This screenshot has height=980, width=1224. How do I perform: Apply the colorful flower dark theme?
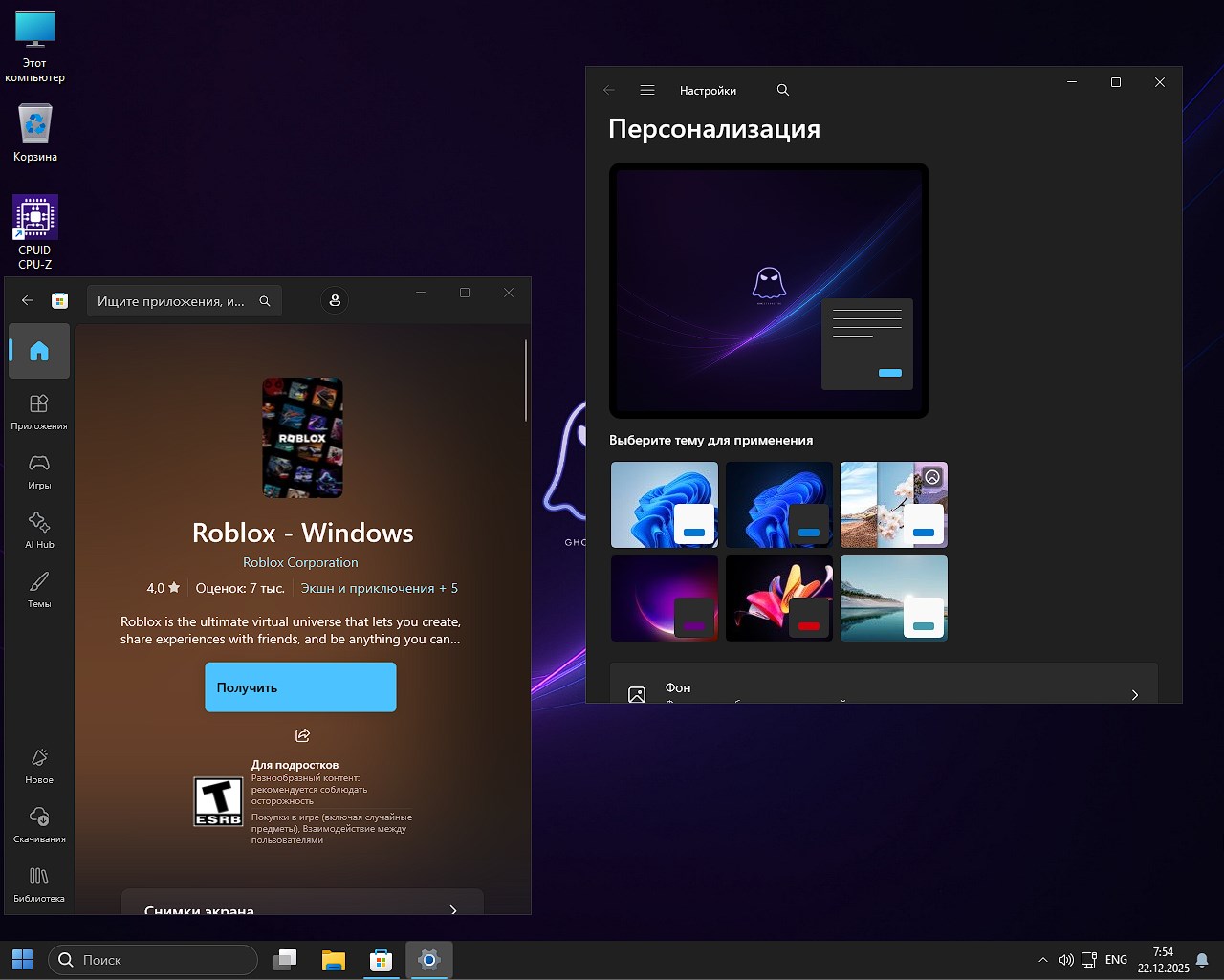click(x=779, y=599)
